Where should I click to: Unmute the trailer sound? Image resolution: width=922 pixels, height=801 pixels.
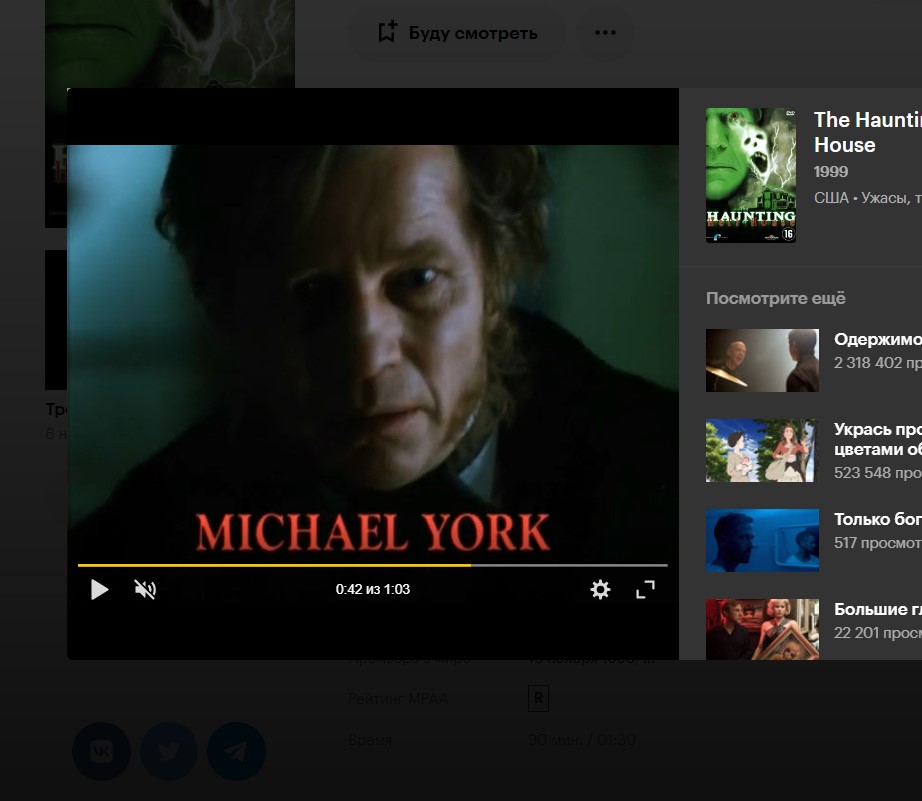145,589
